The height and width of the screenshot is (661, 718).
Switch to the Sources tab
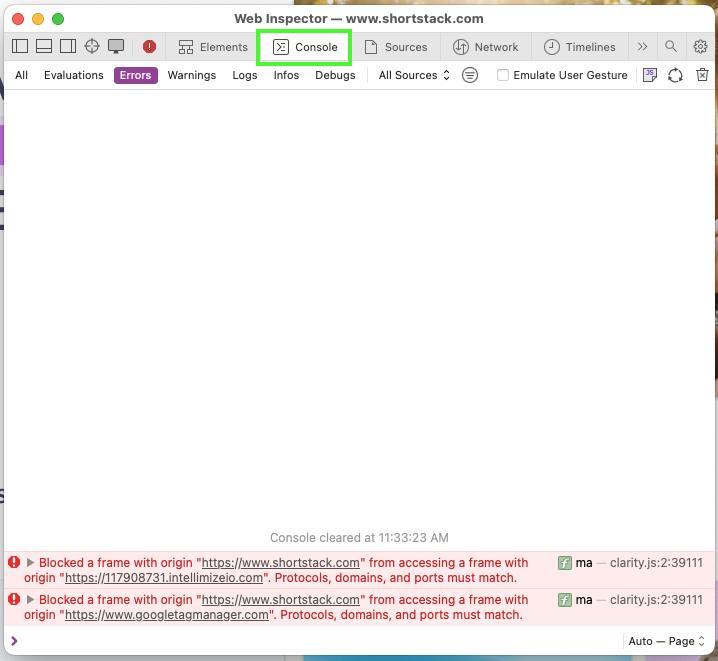coord(396,47)
